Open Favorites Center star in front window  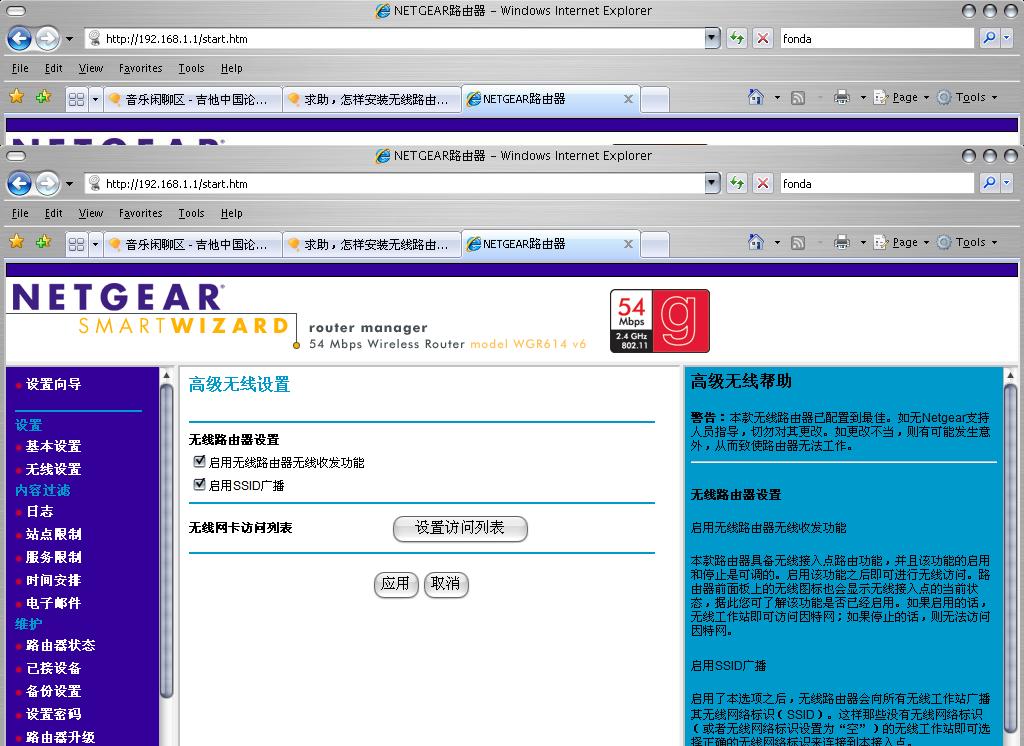tap(16, 242)
